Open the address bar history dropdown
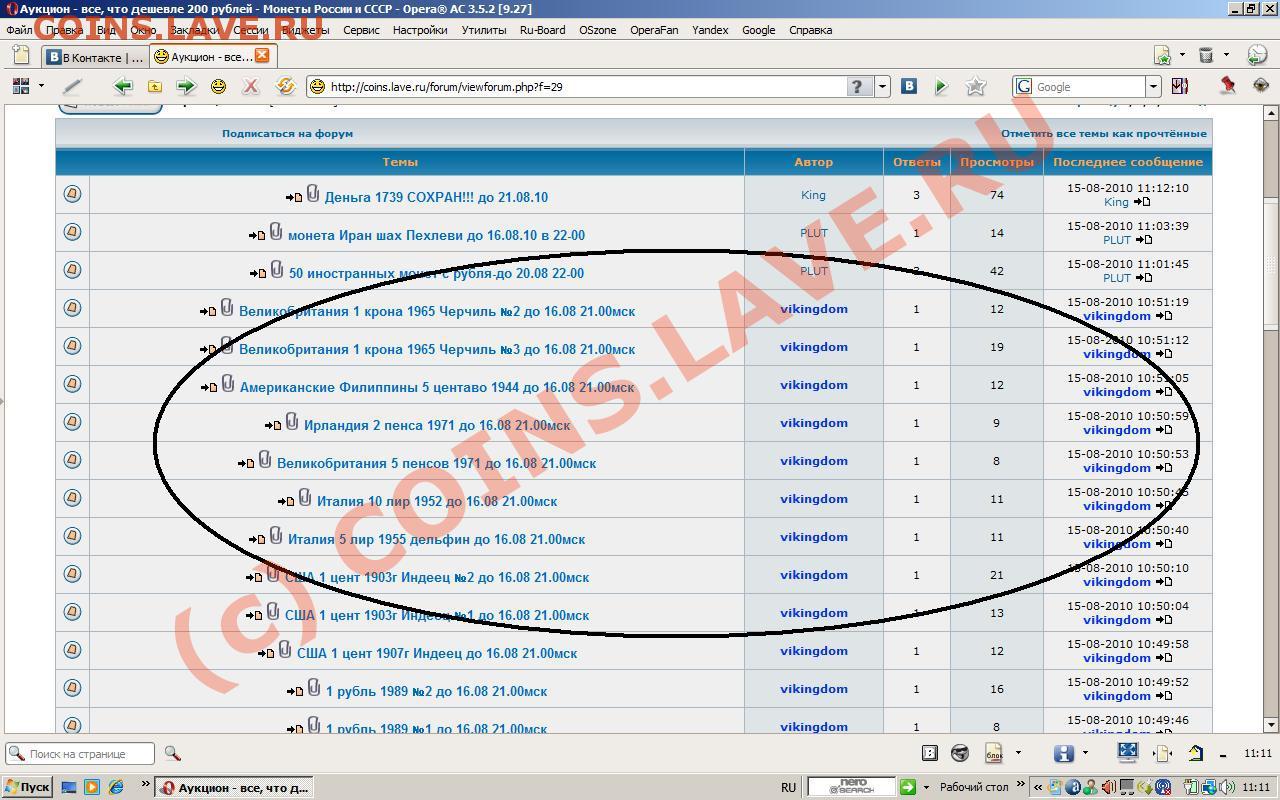Screen dimensions: 1280x800 [882, 87]
